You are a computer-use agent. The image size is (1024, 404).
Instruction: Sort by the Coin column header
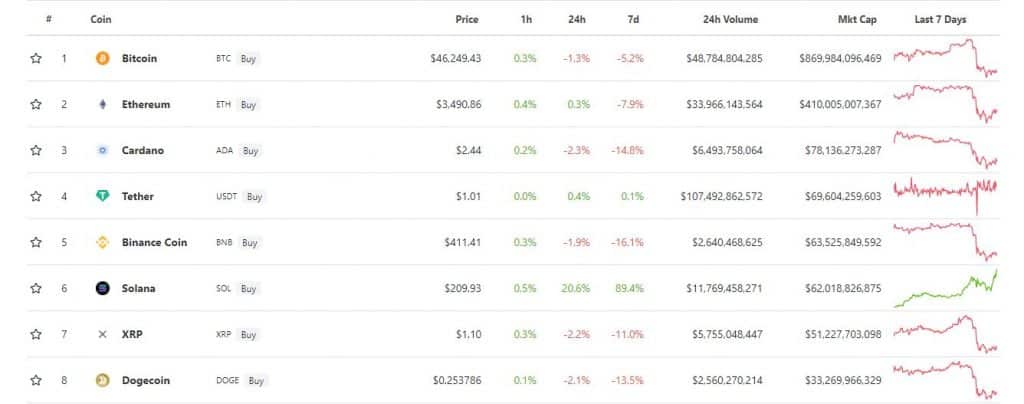pyautogui.click(x=101, y=20)
